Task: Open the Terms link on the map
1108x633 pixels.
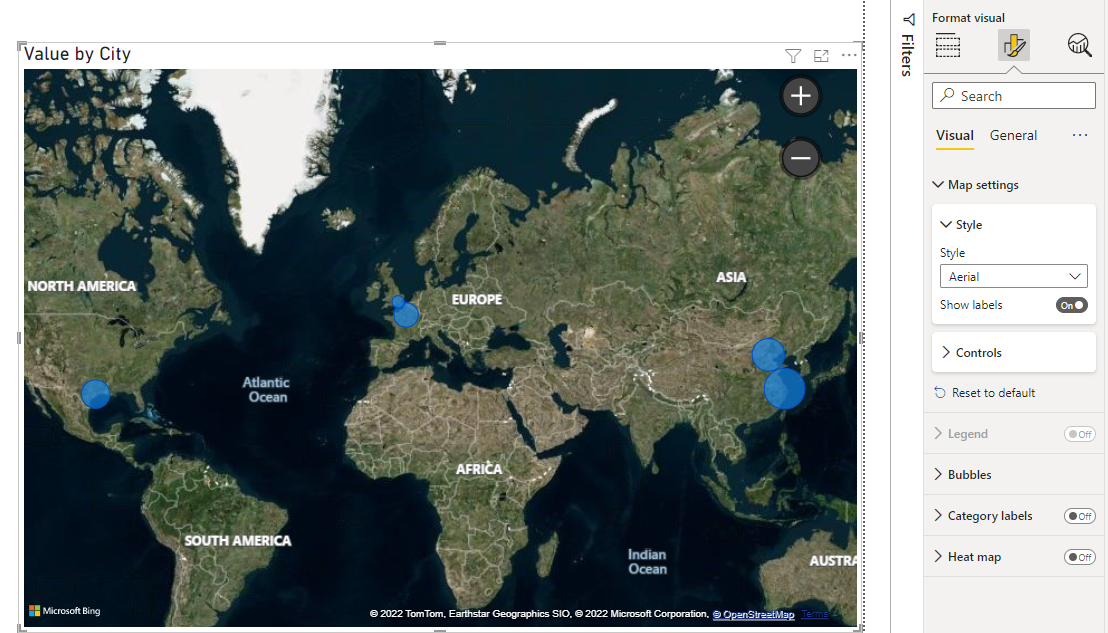Action: (814, 614)
